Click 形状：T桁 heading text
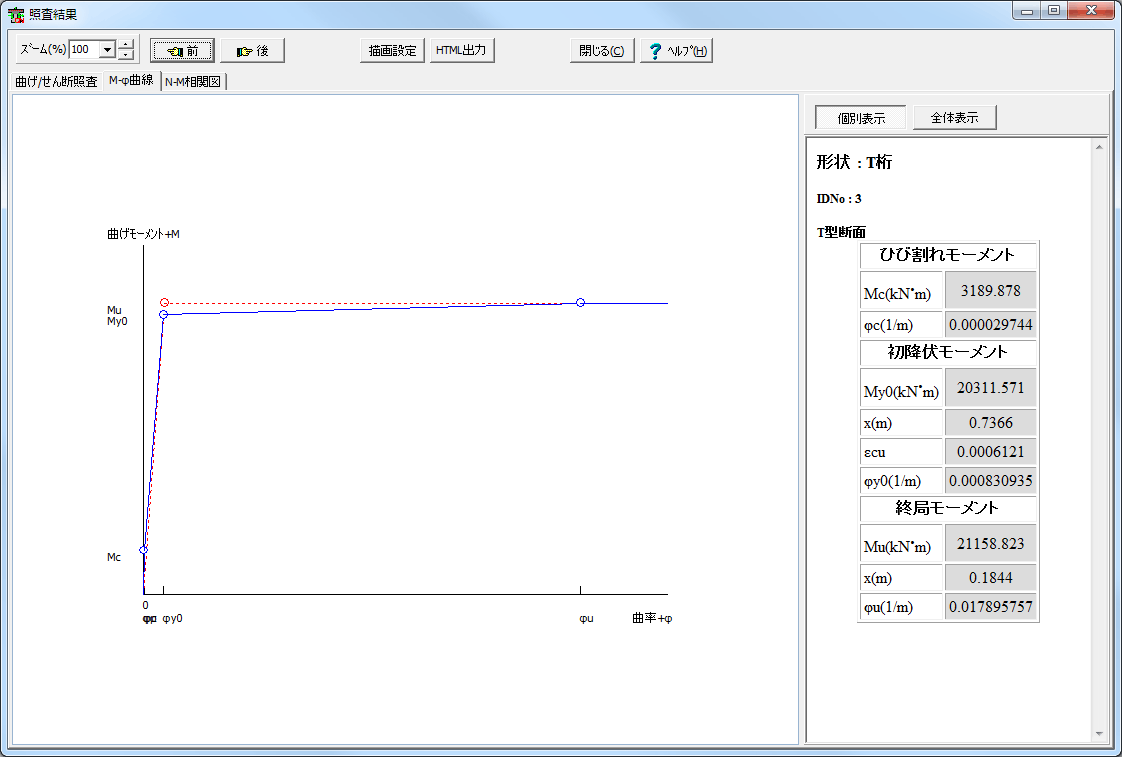 click(x=854, y=162)
